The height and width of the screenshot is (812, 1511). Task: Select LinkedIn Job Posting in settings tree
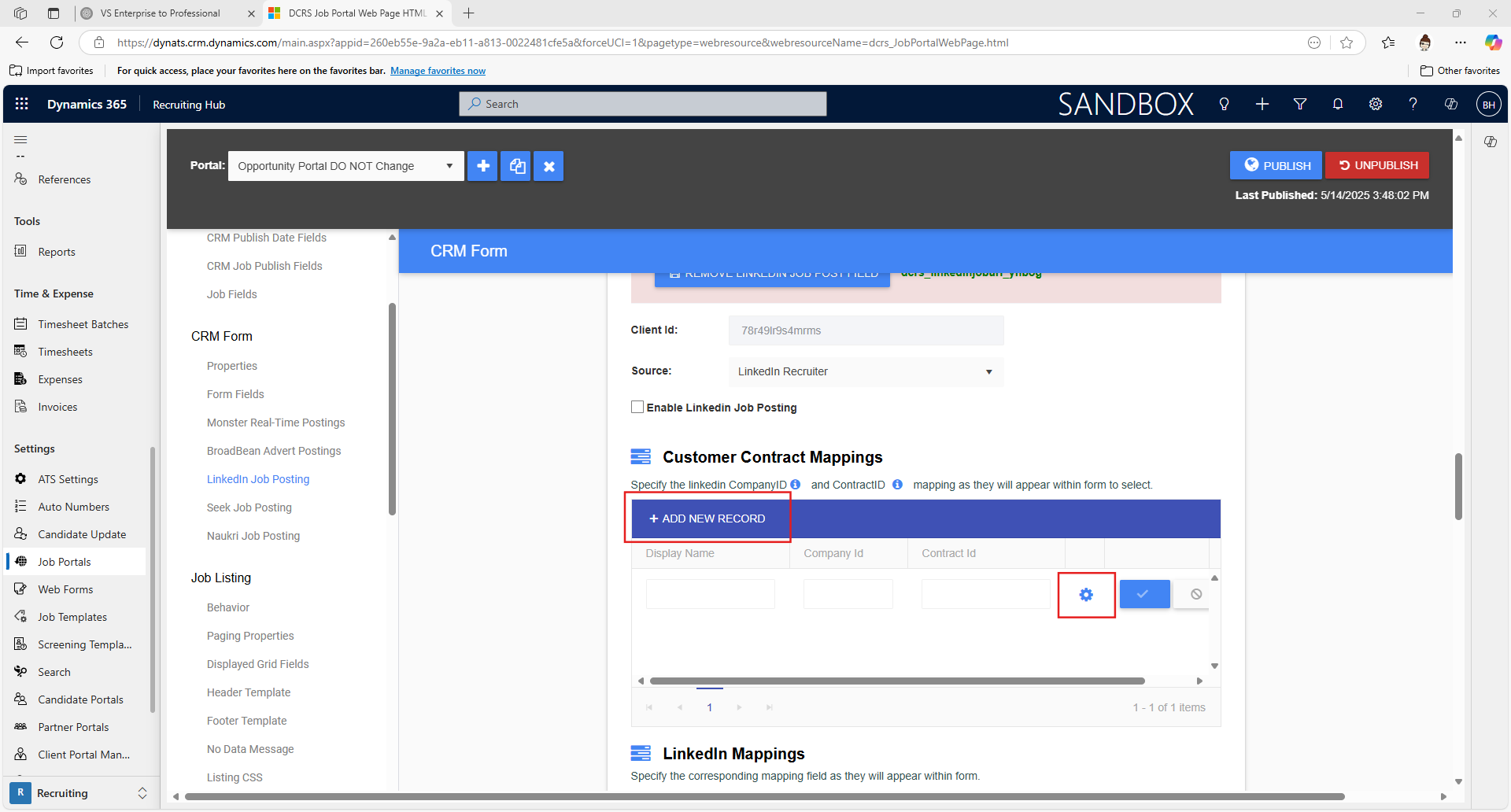coord(258,479)
